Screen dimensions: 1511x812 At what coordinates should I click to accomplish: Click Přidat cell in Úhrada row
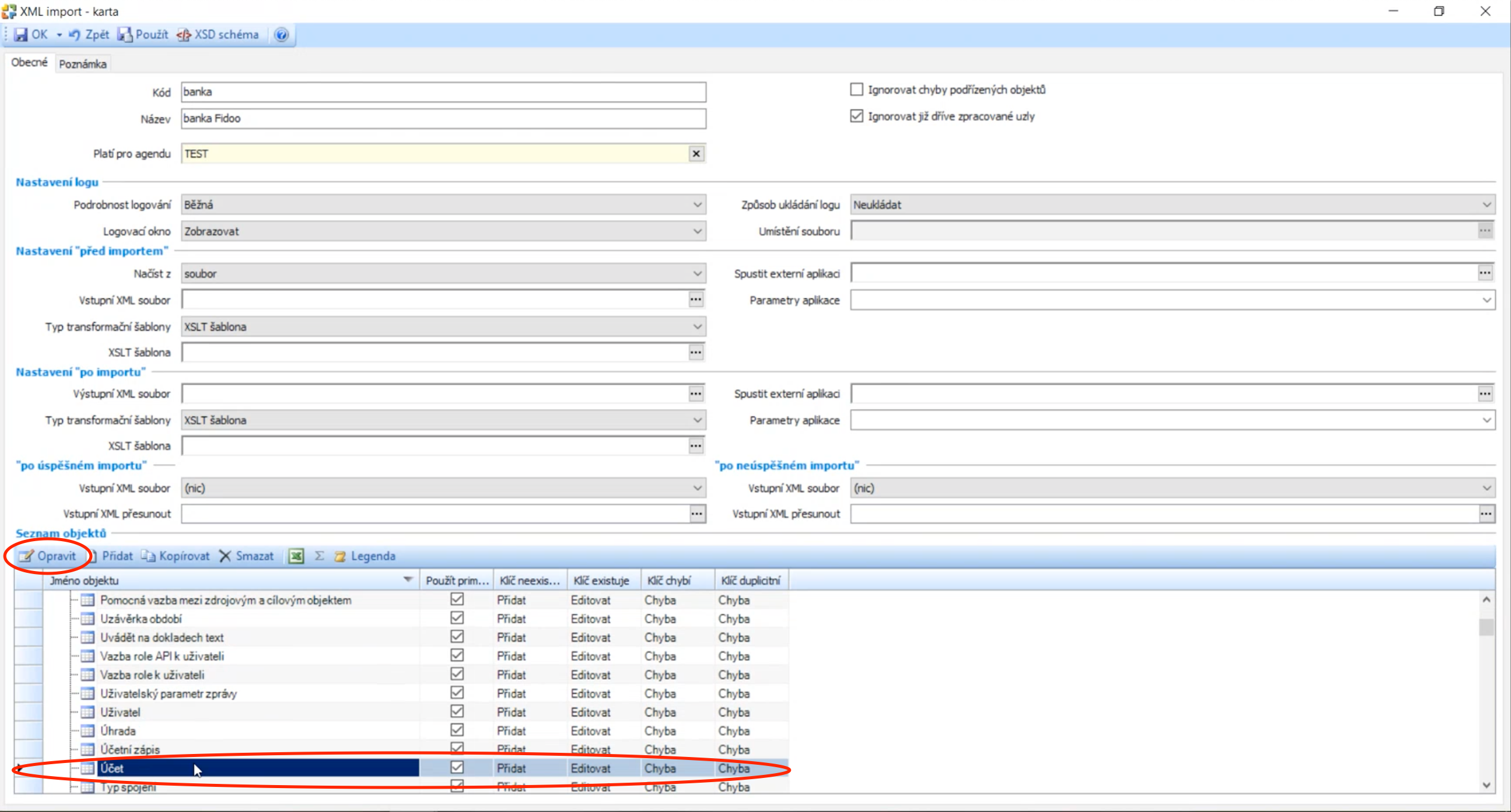click(530, 731)
